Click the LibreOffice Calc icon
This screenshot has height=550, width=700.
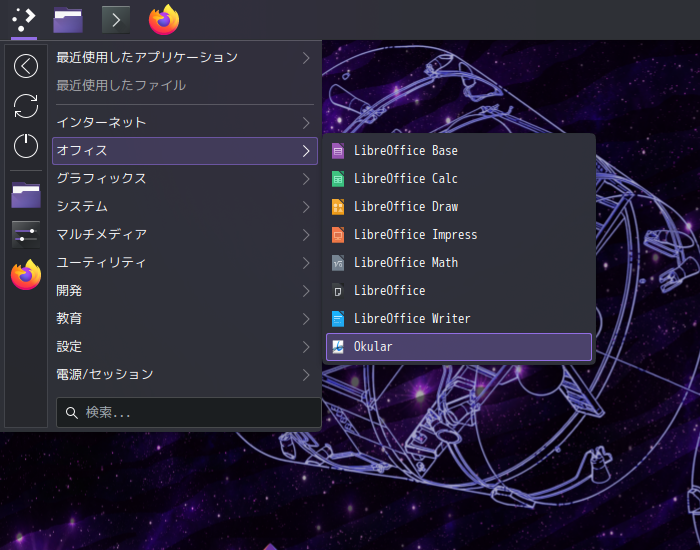tap(338, 179)
